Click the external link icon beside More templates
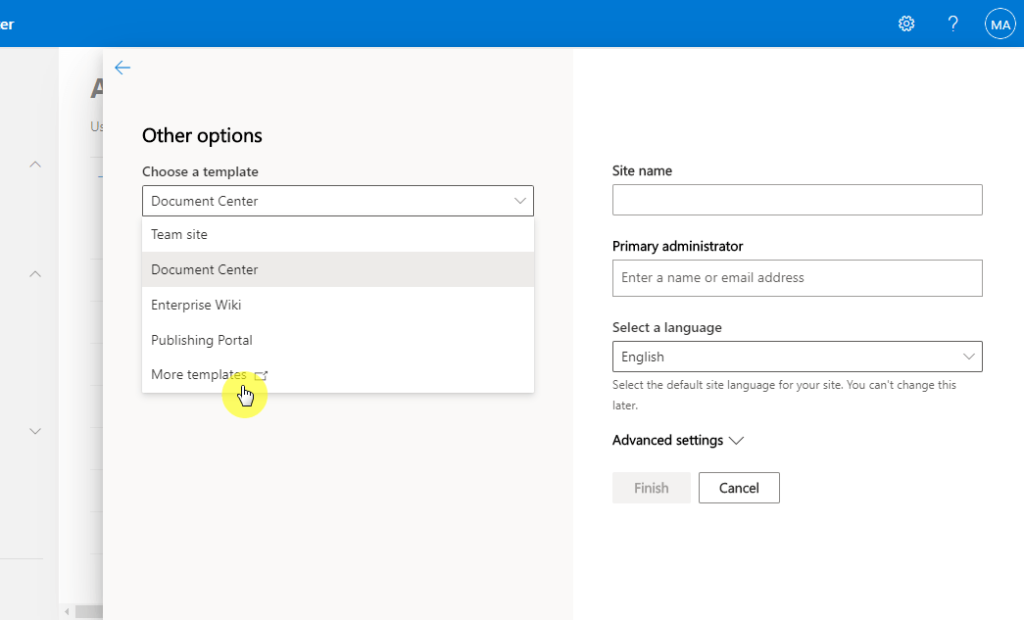 (x=261, y=375)
